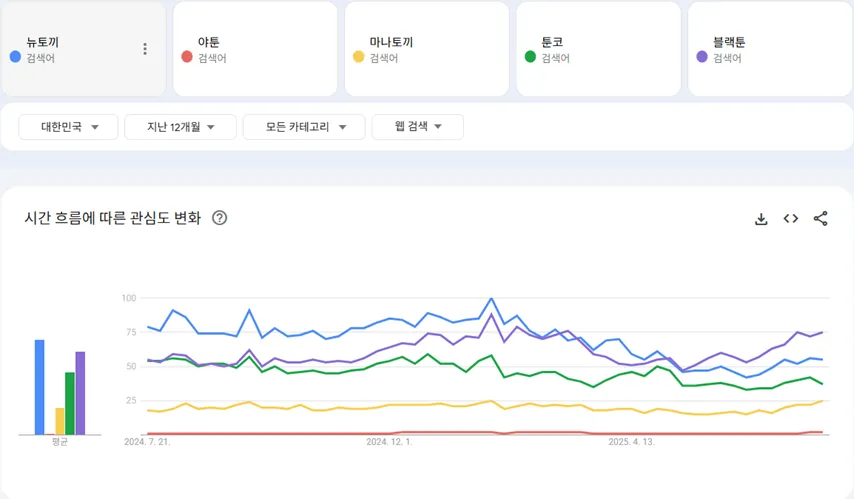Viewport: 854px width, 499px height.
Task: Click the yellow dot next to 마나토끼
Action: [358, 57]
